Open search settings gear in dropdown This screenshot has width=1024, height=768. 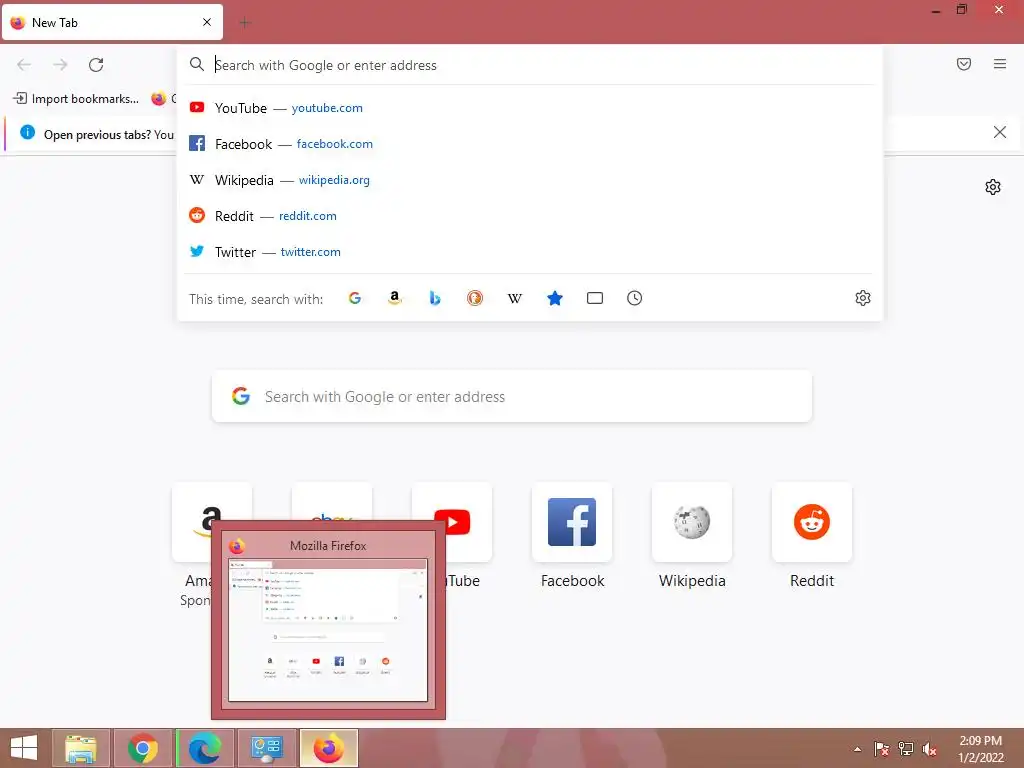[x=863, y=298]
